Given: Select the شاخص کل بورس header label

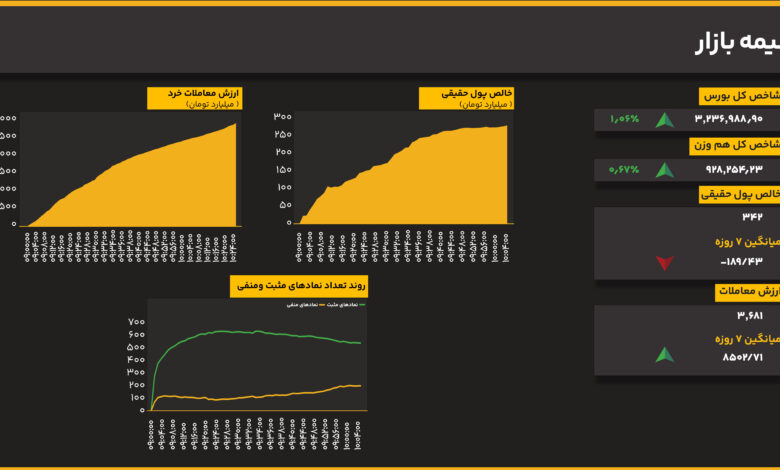Looking at the screenshot, I should [740, 96].
